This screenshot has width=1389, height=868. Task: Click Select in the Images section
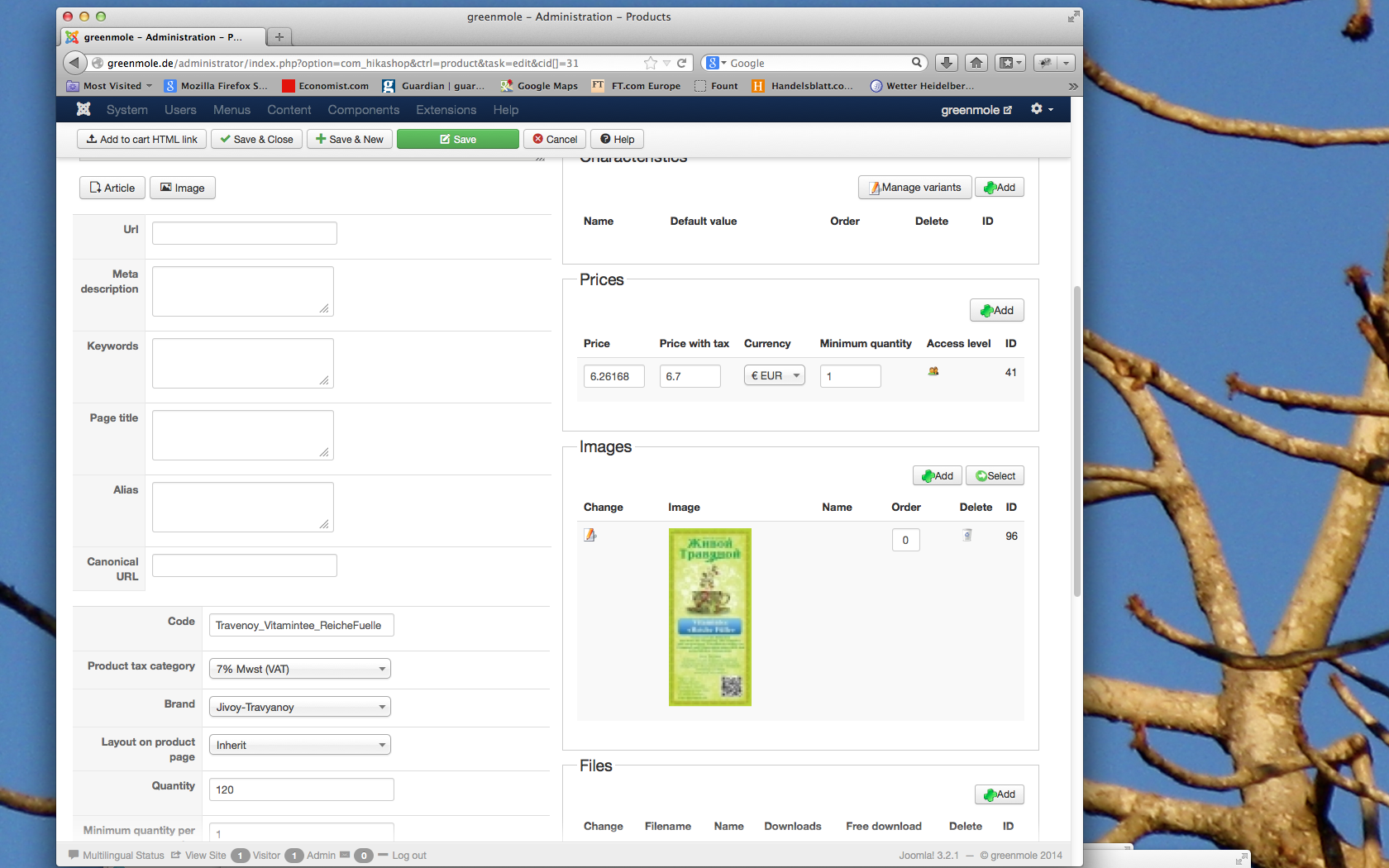(995, 475)
